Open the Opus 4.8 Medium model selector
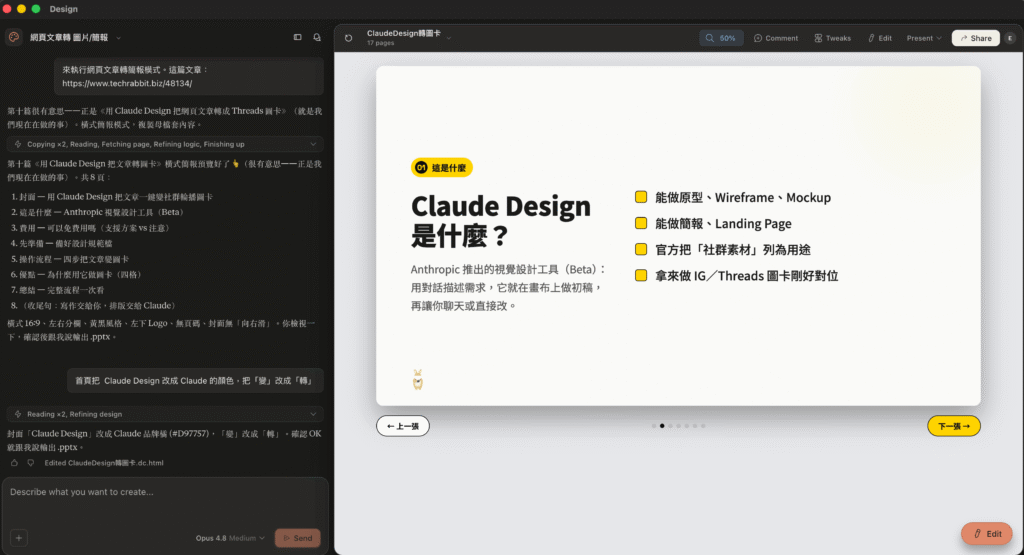 click(x=230, y=538)
